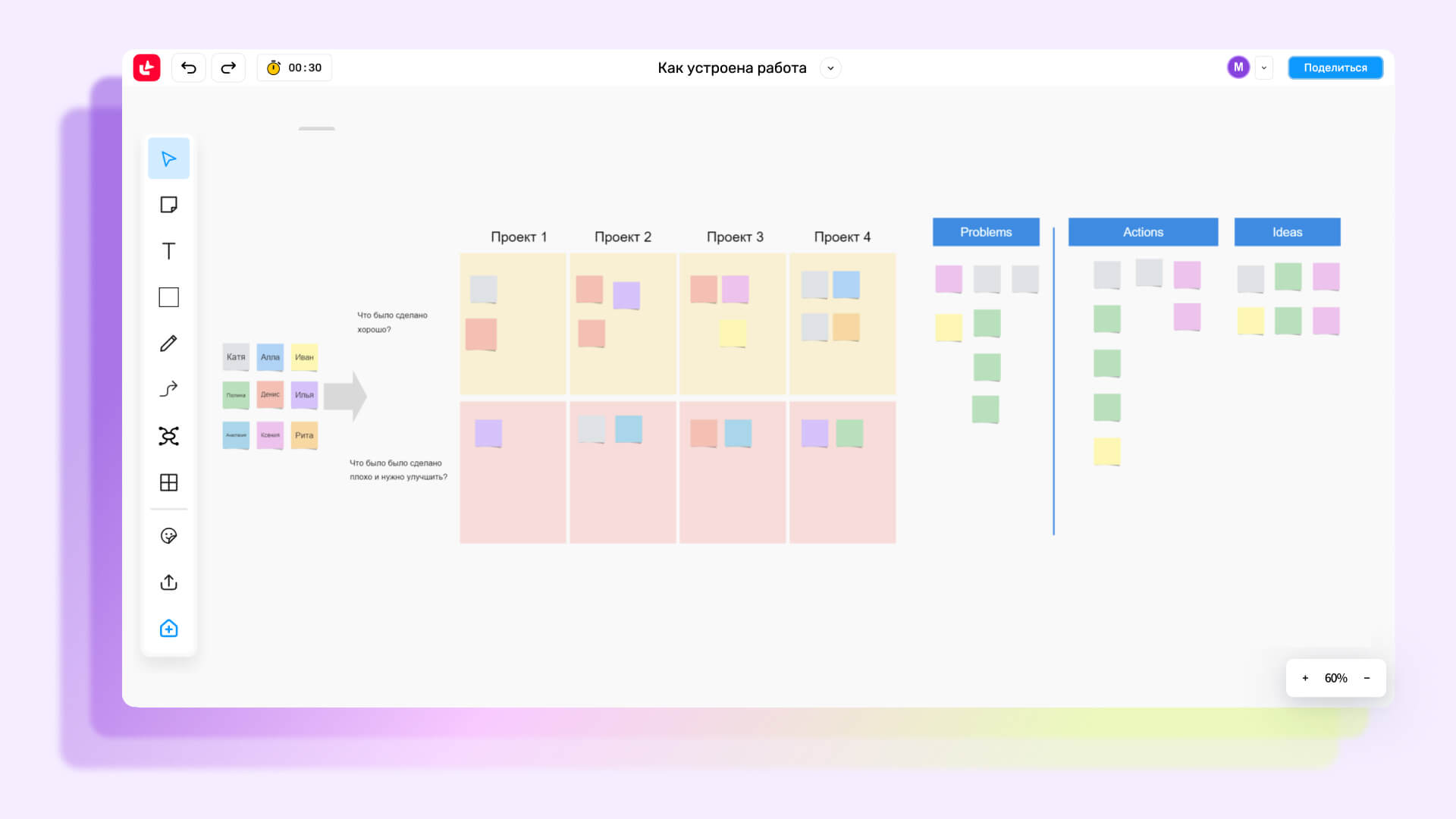This screenshot has height=819, width=1456.
Task: Click the upload export icon
Action: [x=168, y=582]
